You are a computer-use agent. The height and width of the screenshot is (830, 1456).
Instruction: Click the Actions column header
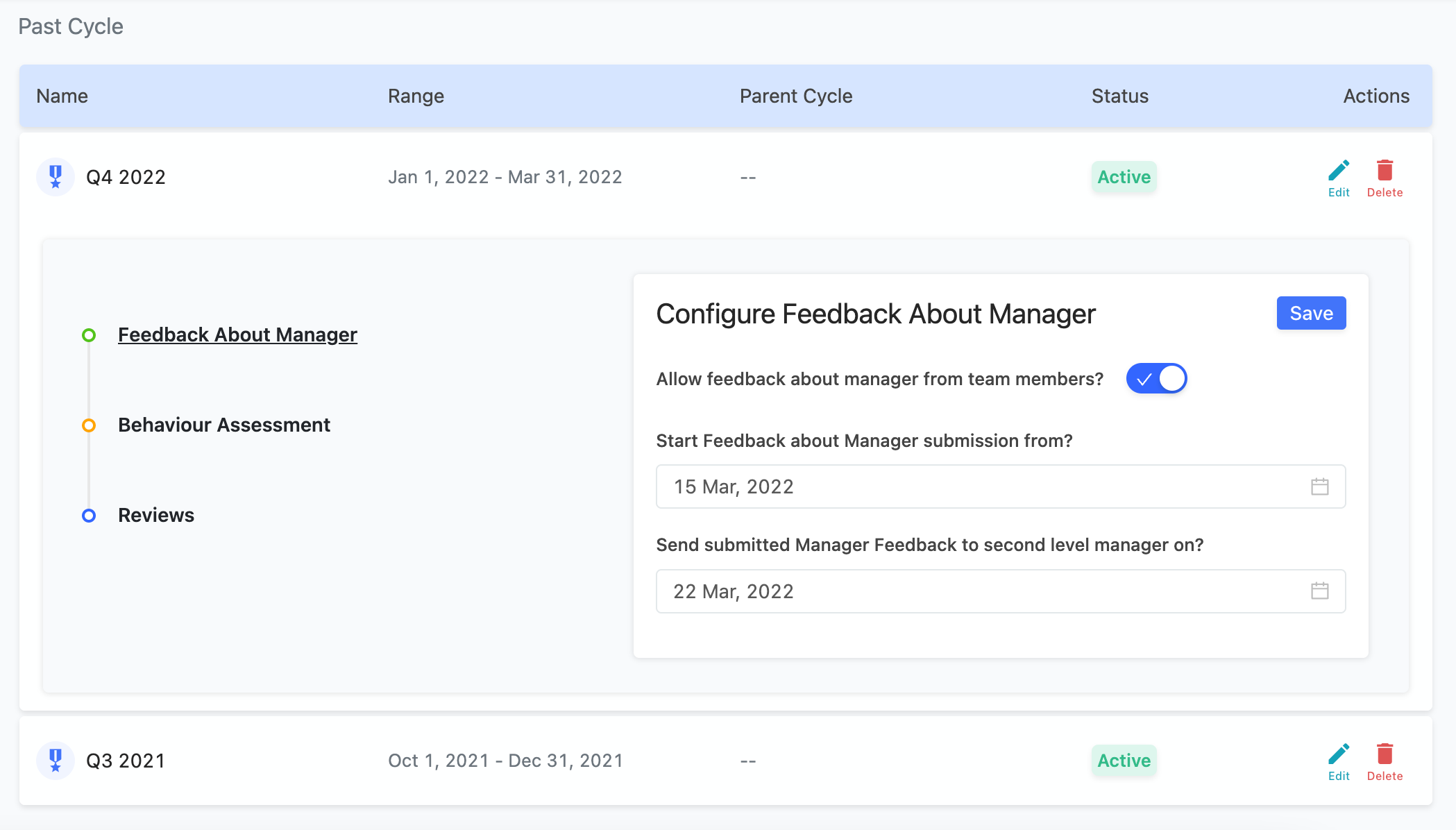pos(1376,96)
